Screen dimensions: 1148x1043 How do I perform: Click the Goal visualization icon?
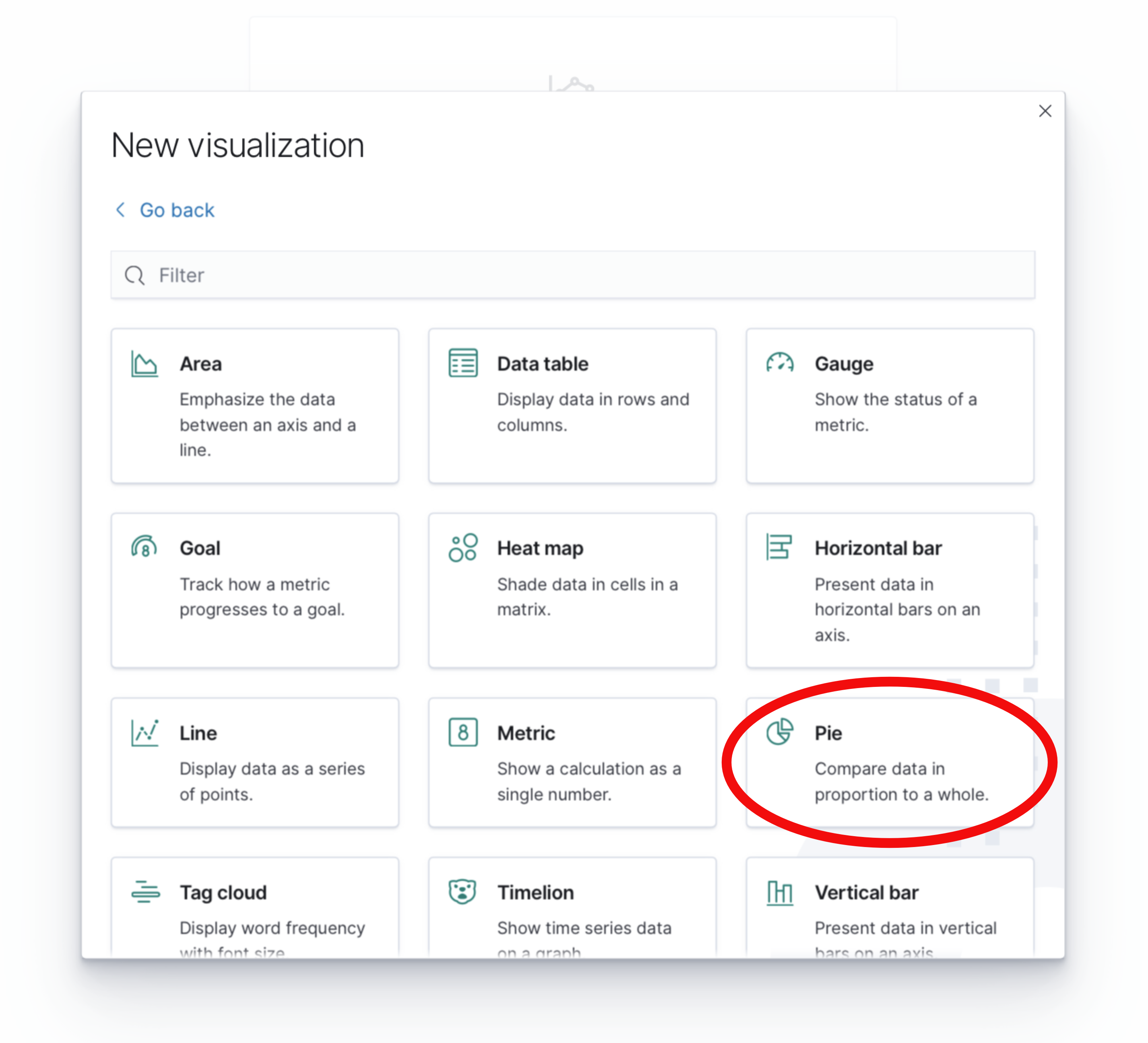point(144,547)
